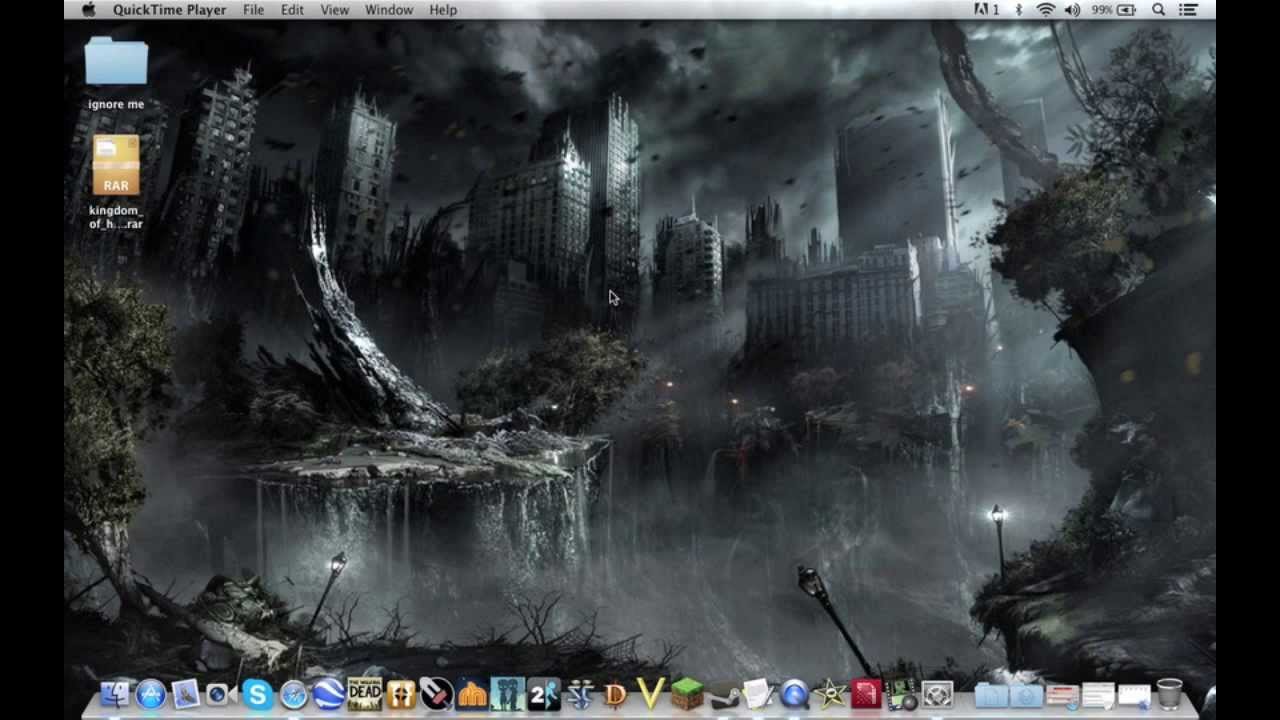
Task: Open the Trash in the Dock
Action: pyautogui.click(x=1169, y=694)
